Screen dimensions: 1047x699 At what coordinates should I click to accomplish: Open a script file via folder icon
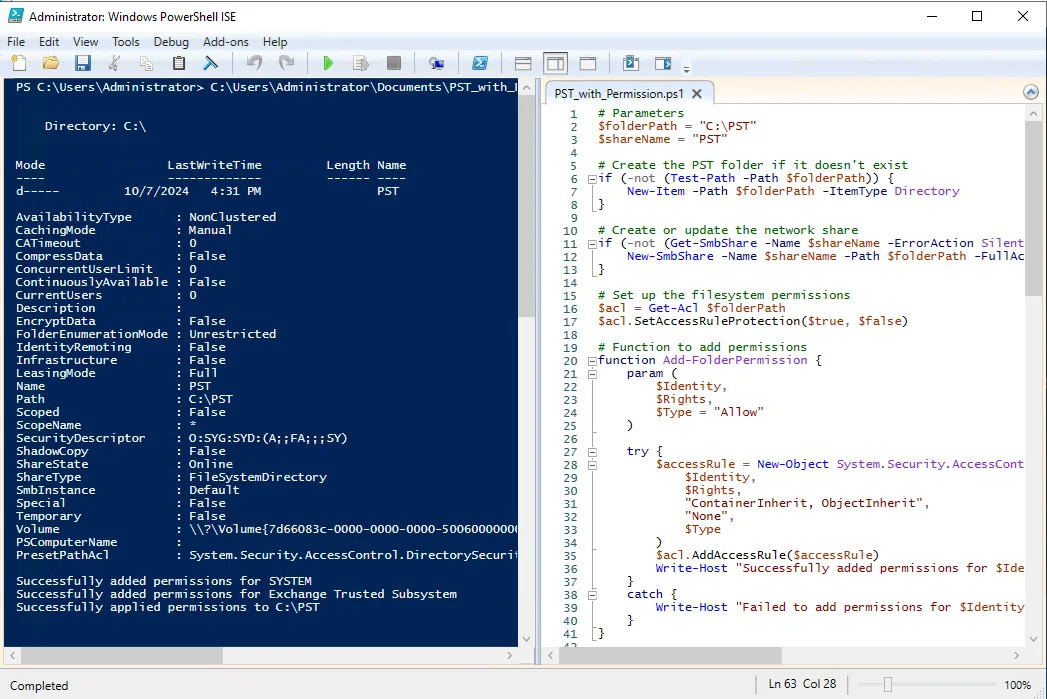click(51, 63)
